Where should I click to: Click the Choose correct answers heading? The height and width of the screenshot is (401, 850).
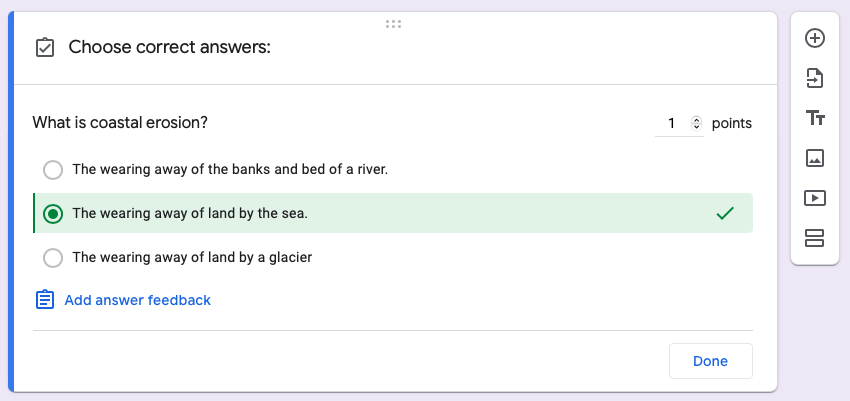pos(169,48)
